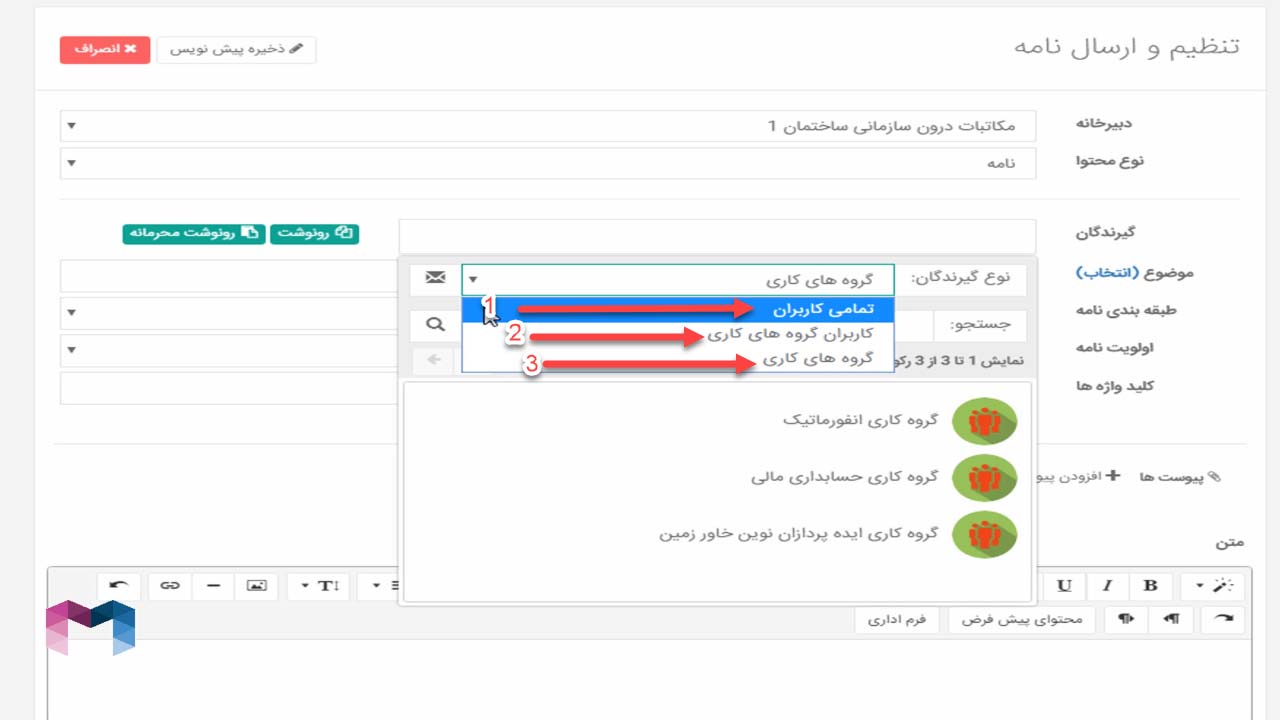Set right-to-left paragraph direction

(1172, 619)
